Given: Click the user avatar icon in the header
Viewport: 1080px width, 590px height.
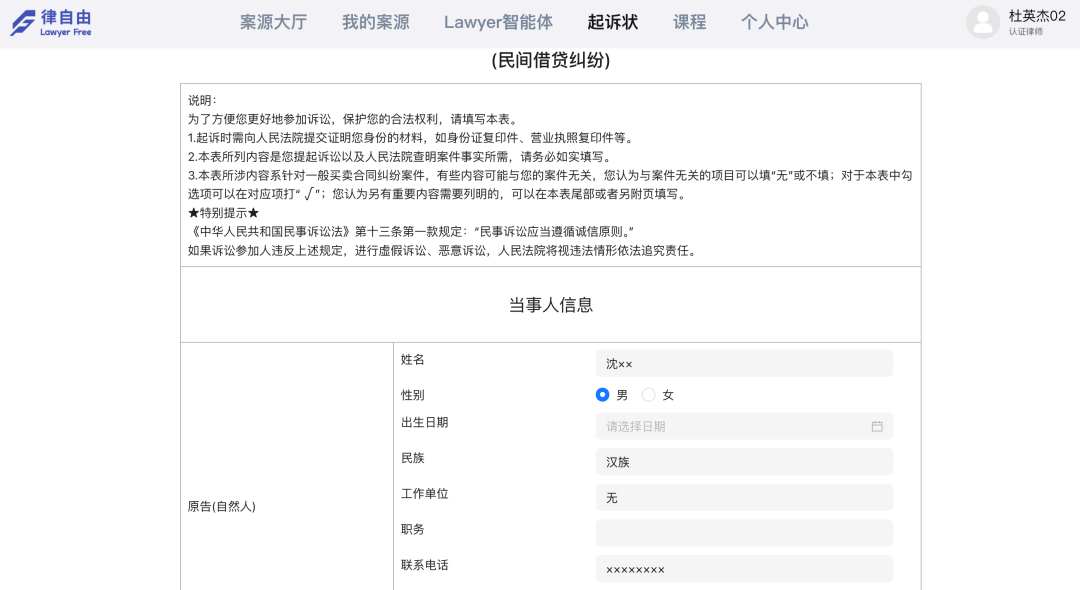Looking at the screenshot, I should (x=983, y=23).
